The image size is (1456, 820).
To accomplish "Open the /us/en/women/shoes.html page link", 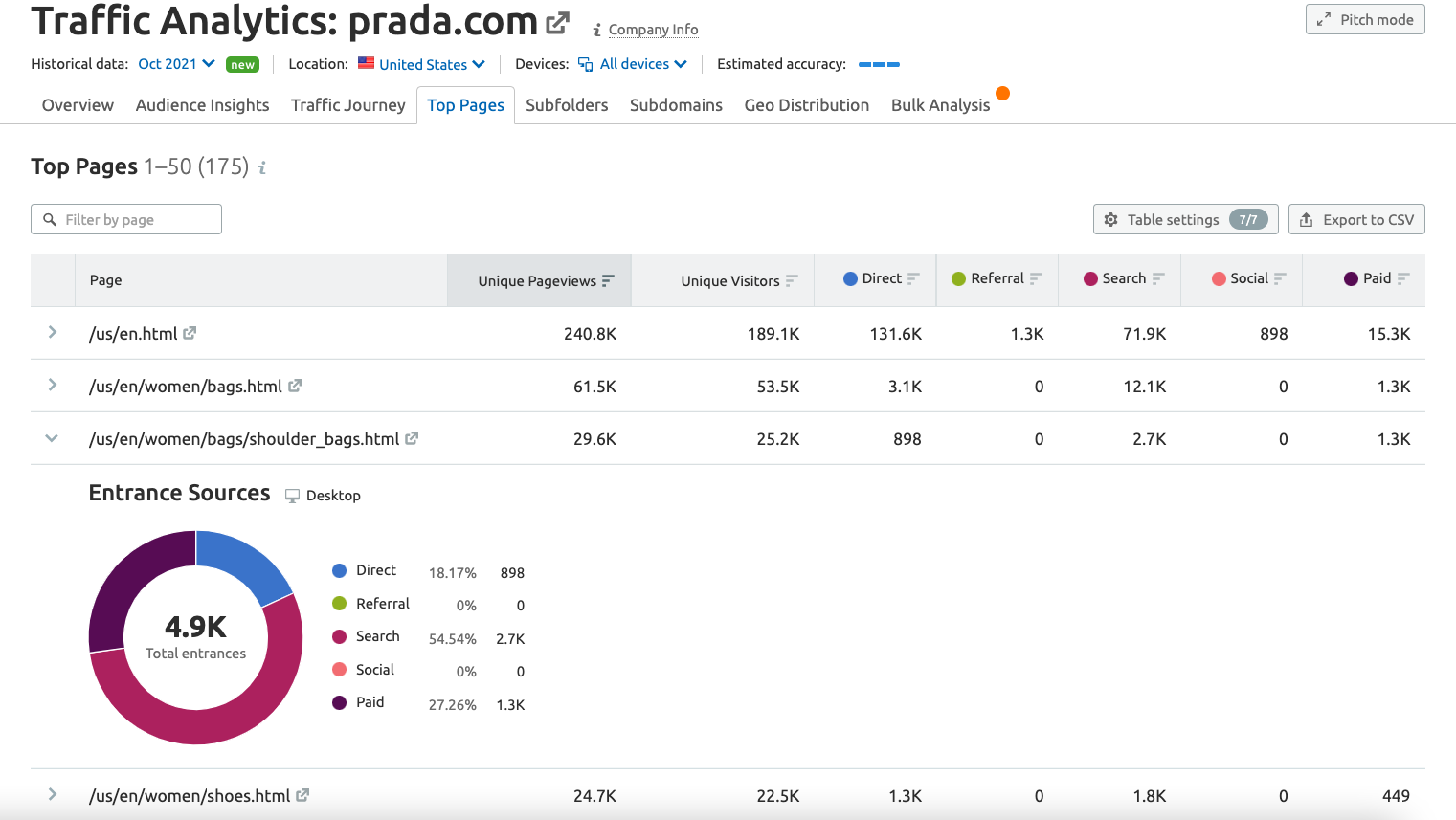I will (190, 795).
